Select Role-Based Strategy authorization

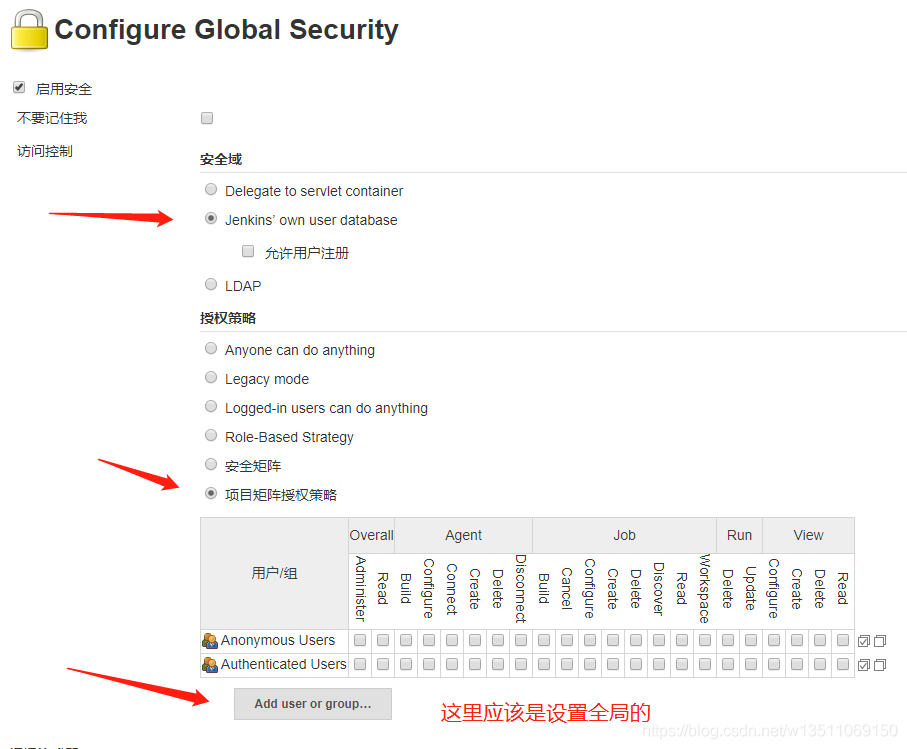pos(211,435)
